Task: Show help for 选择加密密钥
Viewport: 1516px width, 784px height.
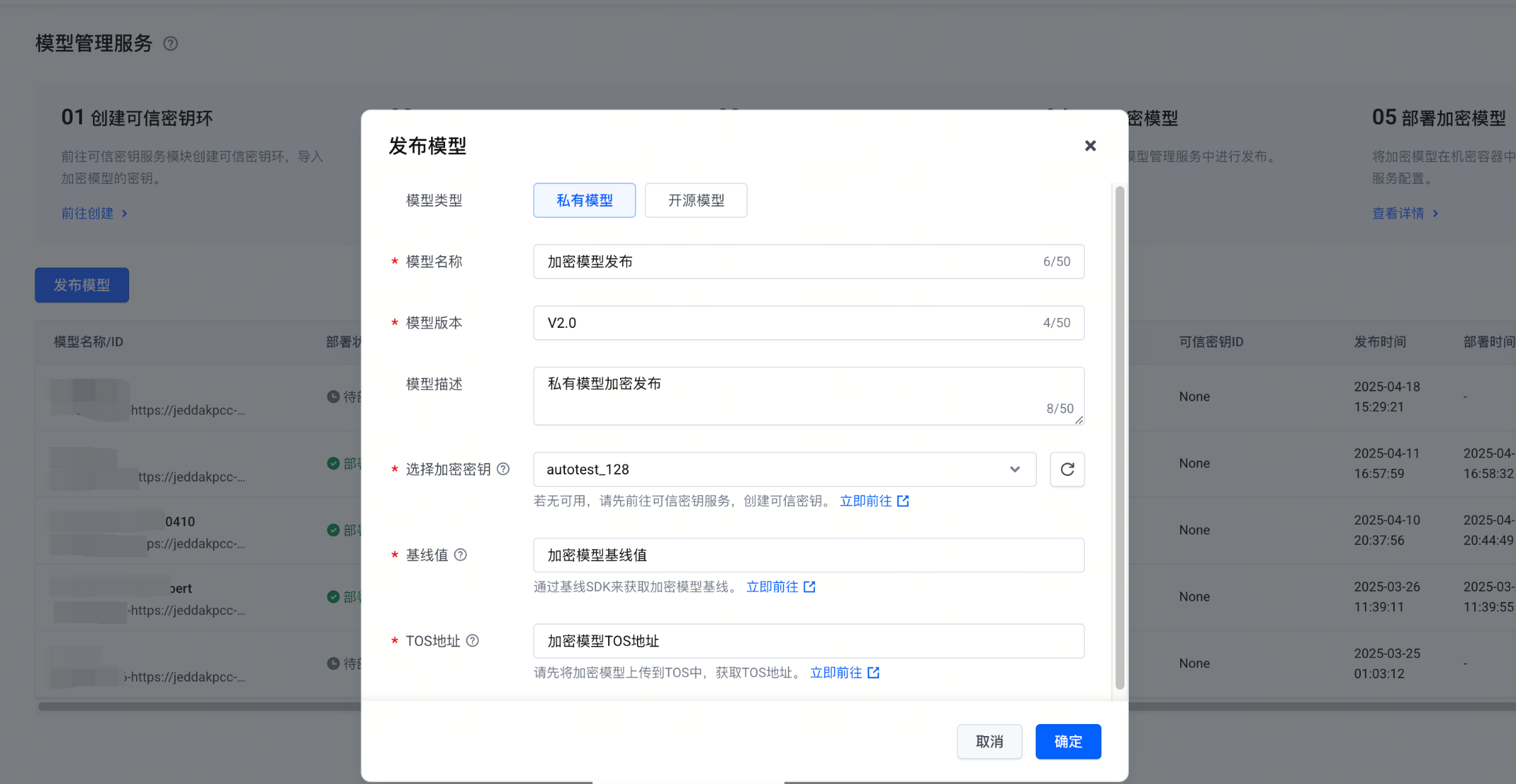Action: click(503, 469)
